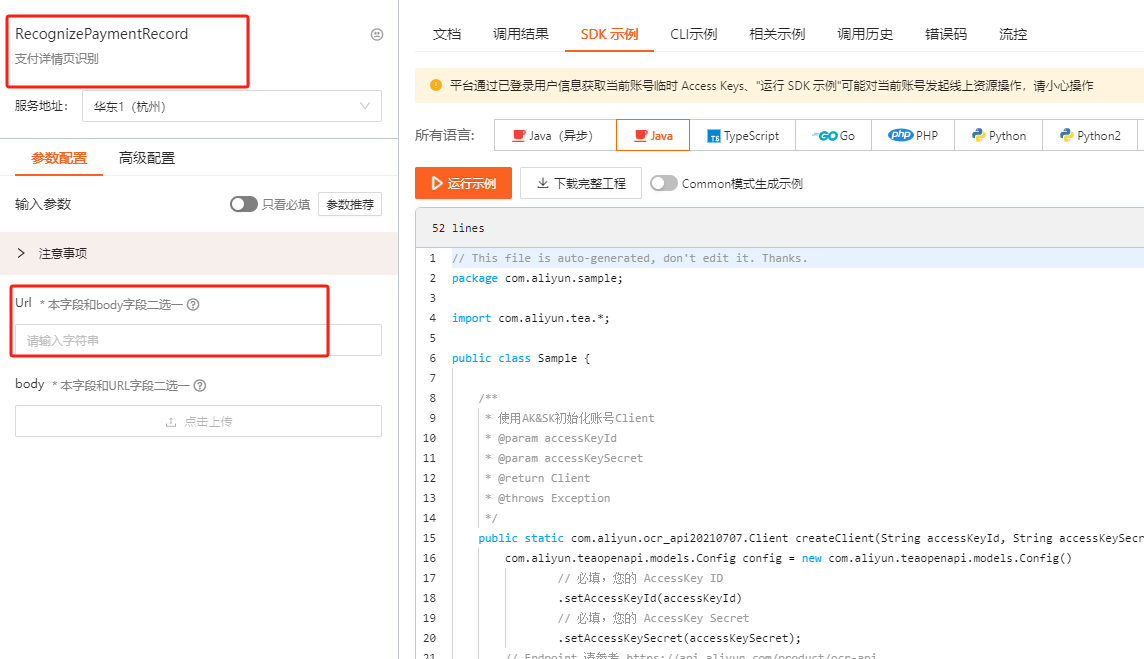Image resolution: width=1144 pixels, height=659 pixels.
Task: Click the 参数推荐 button
Action: pos(350,204)
